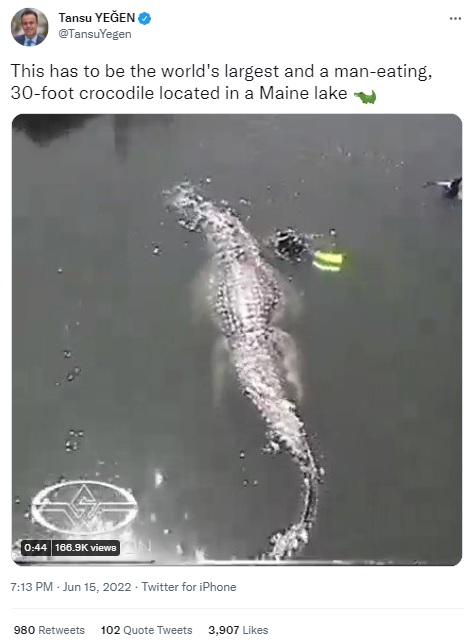Image resolution: width=476 pixels, height=644 pixels.
Task: Click the video progress bar at bottom
Action: [237, 562]
